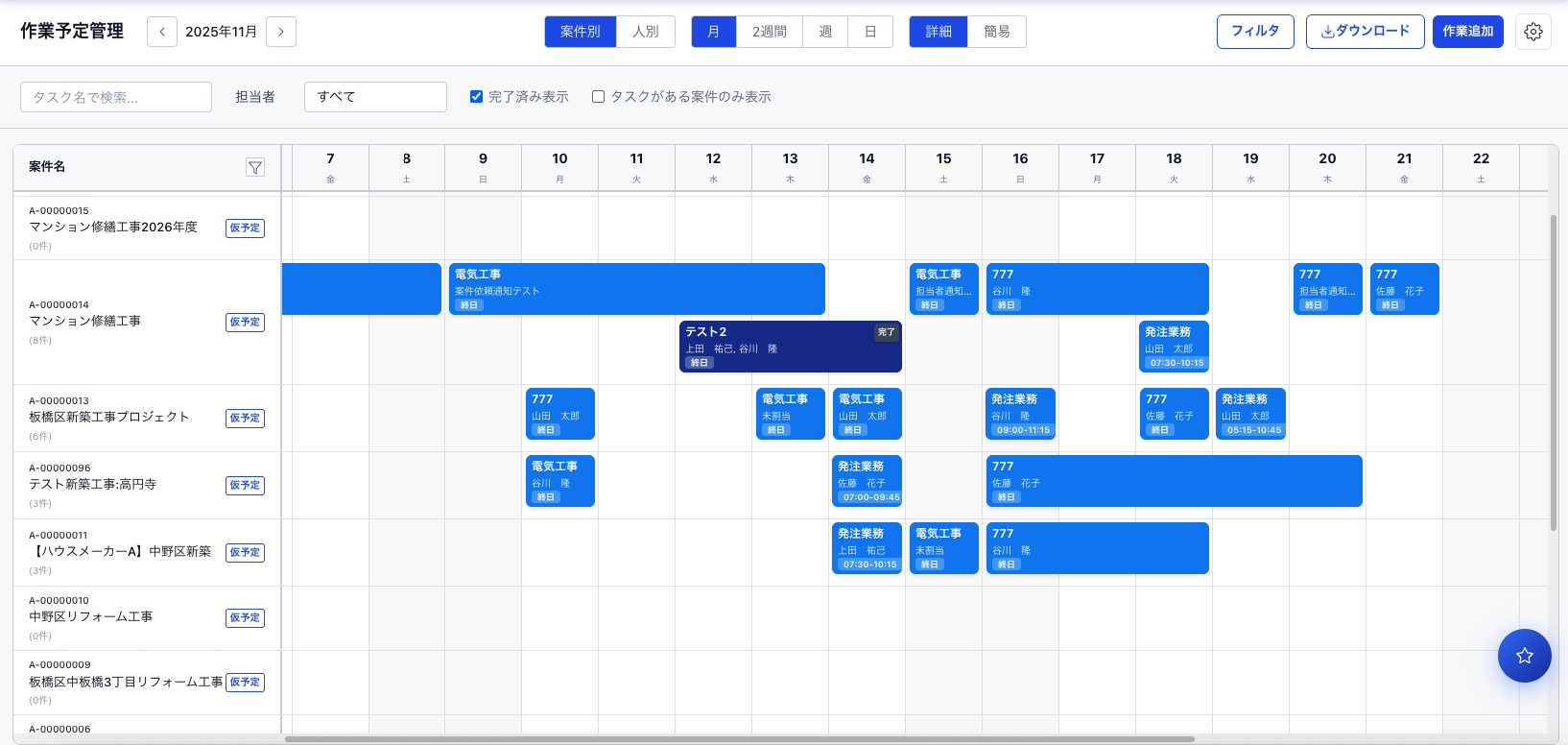This screenshot has width=1568, height=745.
Task: Enable タスクがある案件のみ表示 checkbox
Action: [598, 97]
